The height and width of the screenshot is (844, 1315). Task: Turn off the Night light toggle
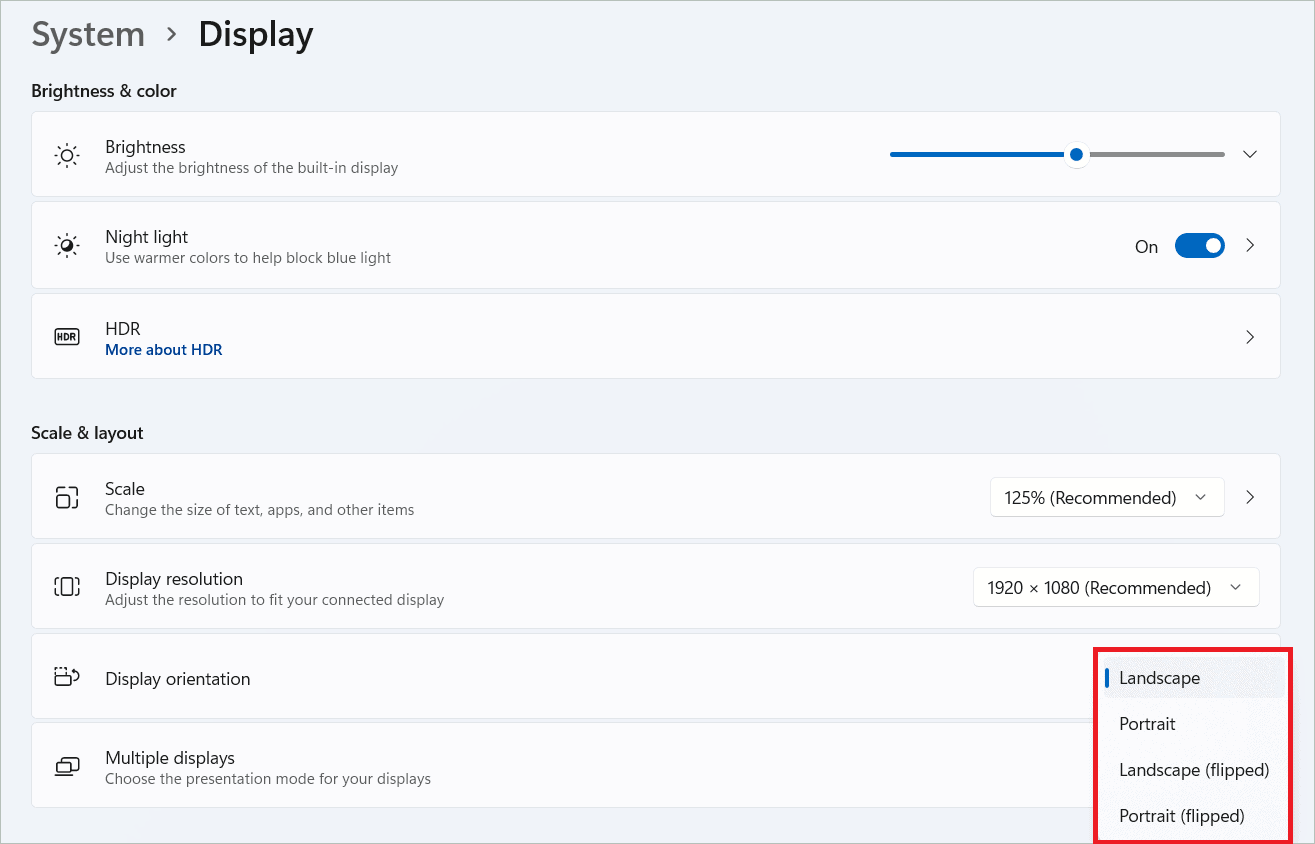pyautogui.click(x=1199, y=246)
